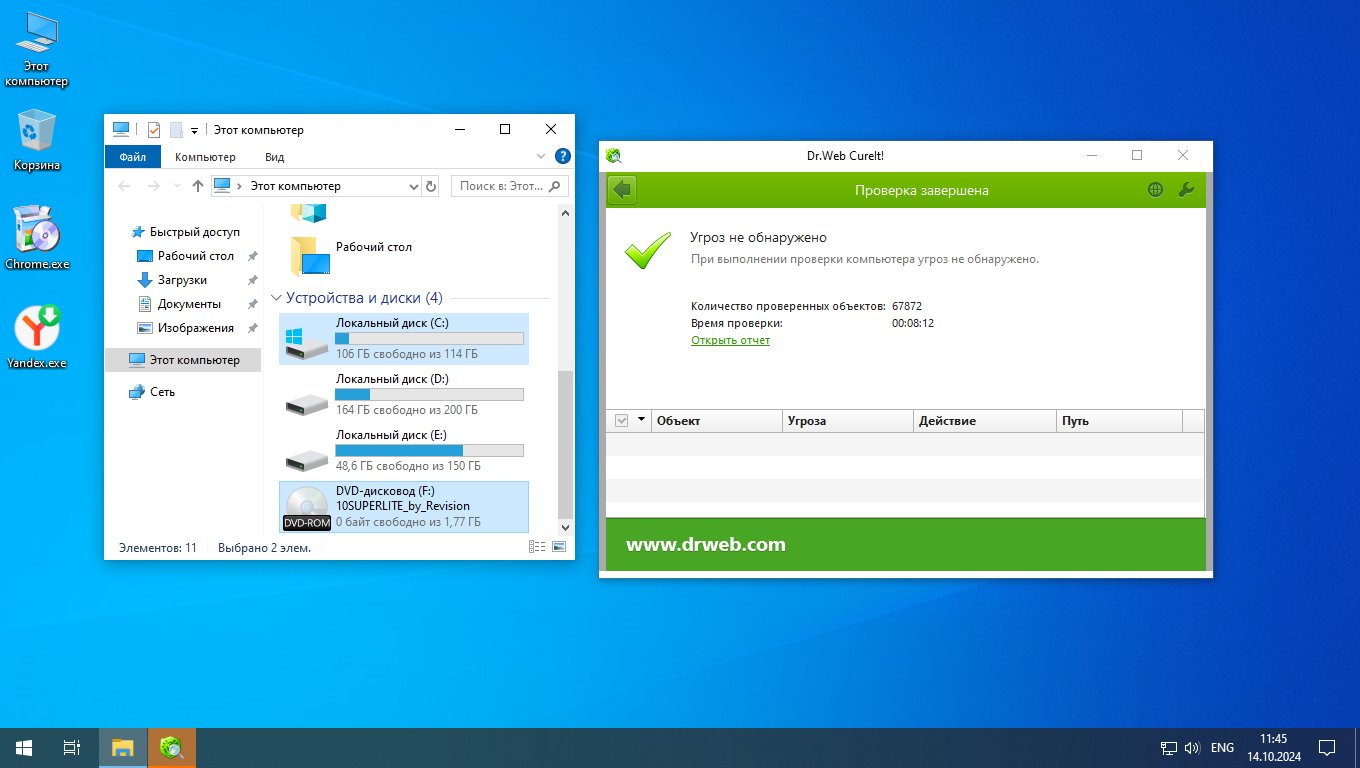This screenshot has width=1360, height=768.
Task: Open the language globe icon in Dr.Web
Action: (x=1155, y=190)
